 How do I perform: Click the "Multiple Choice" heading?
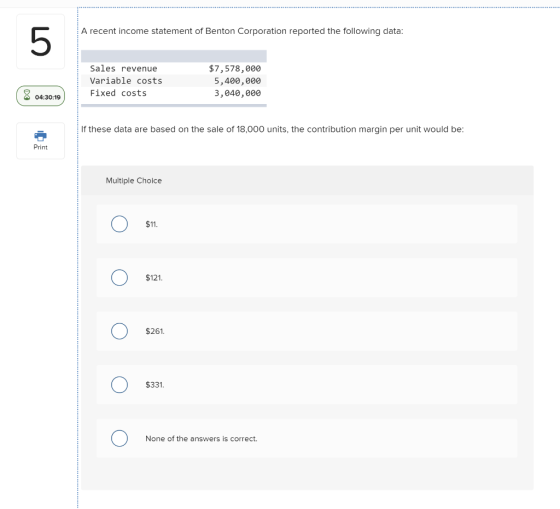pyautogui.click(x=134, y=180)
